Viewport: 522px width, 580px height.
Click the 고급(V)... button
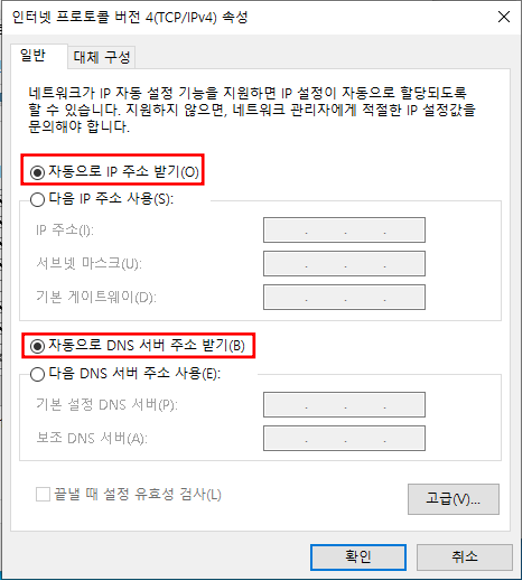453,499
